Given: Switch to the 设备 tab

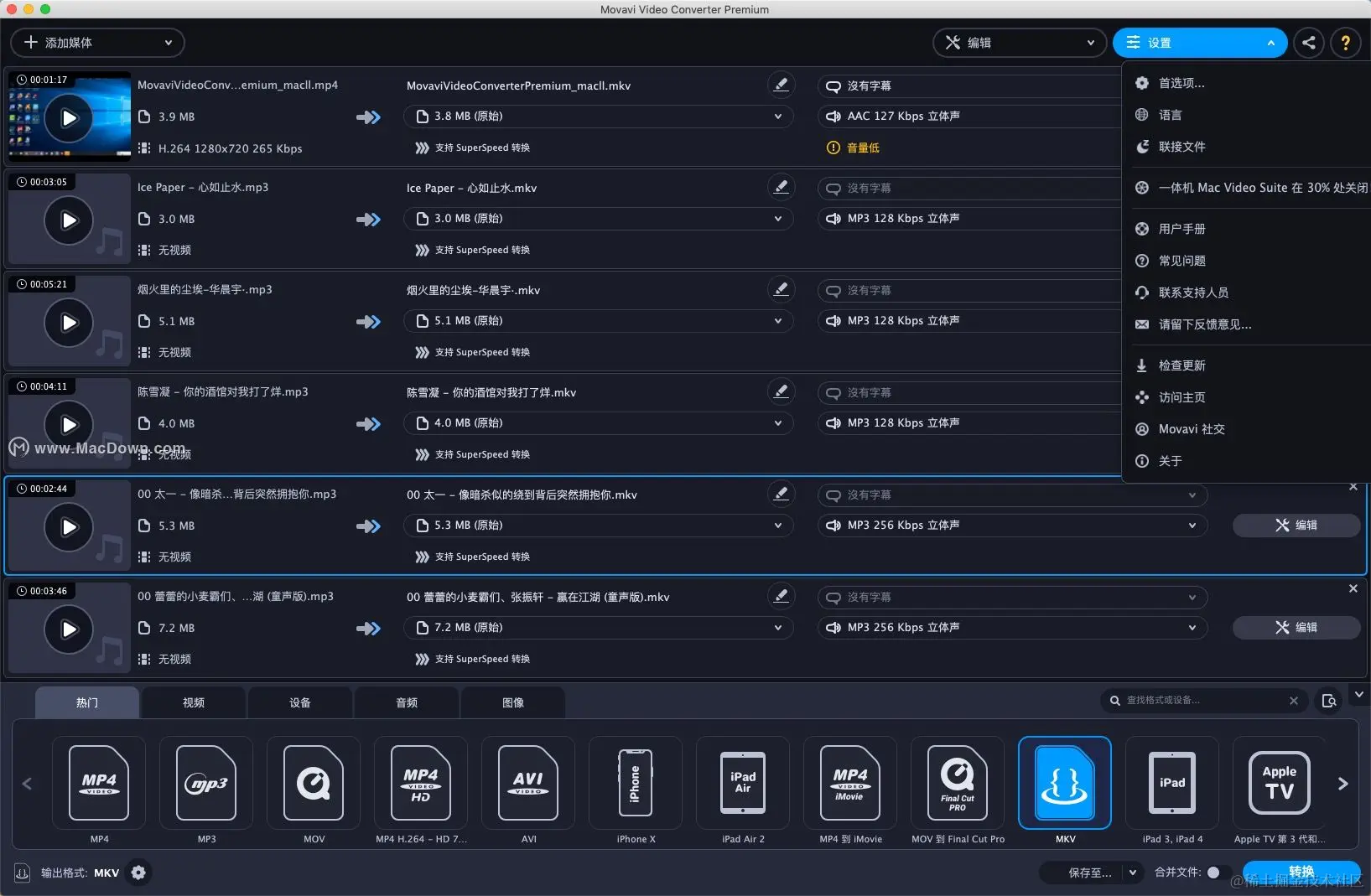Looking at the screenshot, I should [300, 702].
